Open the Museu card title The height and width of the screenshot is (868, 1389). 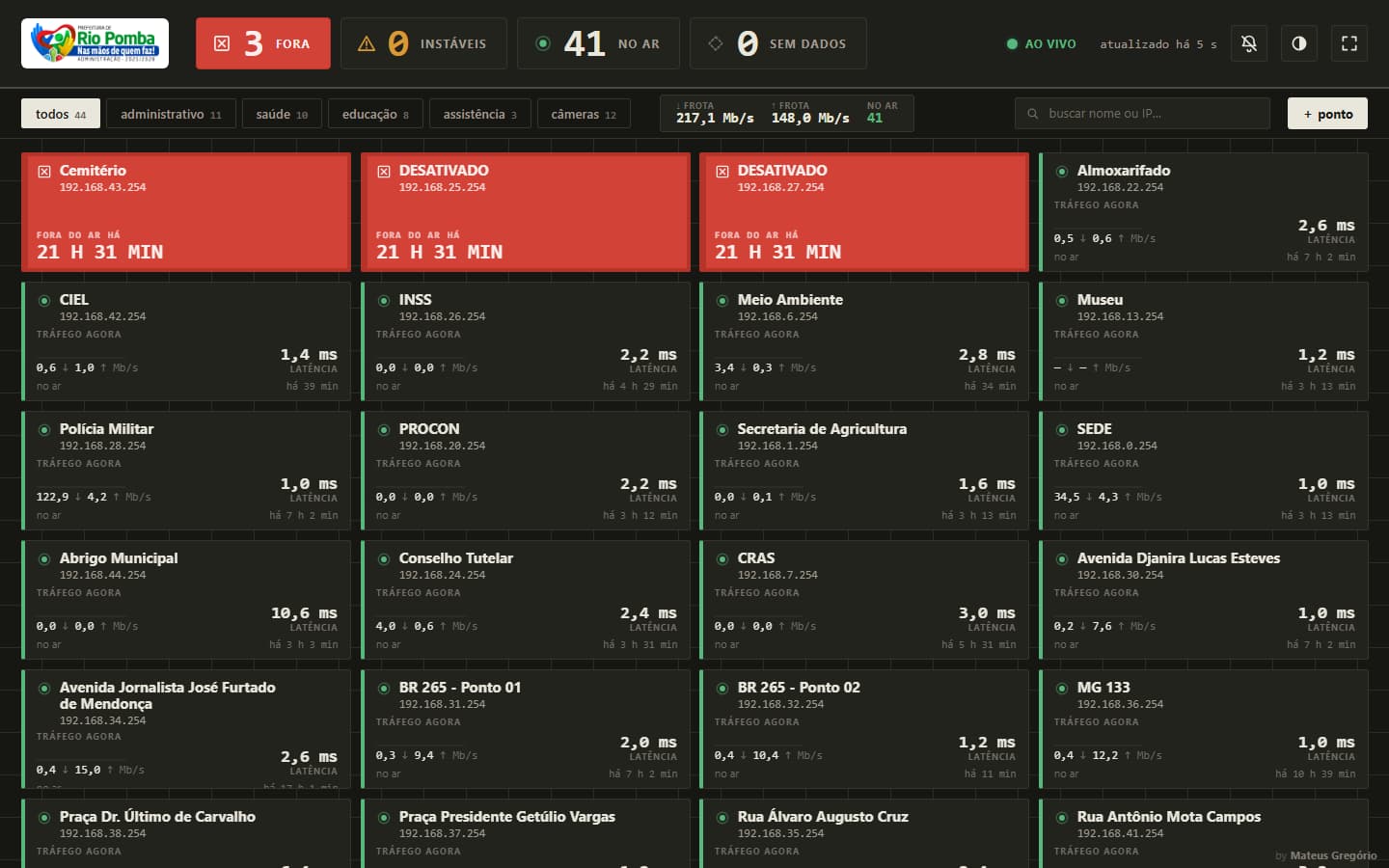tap(1100, 300)
